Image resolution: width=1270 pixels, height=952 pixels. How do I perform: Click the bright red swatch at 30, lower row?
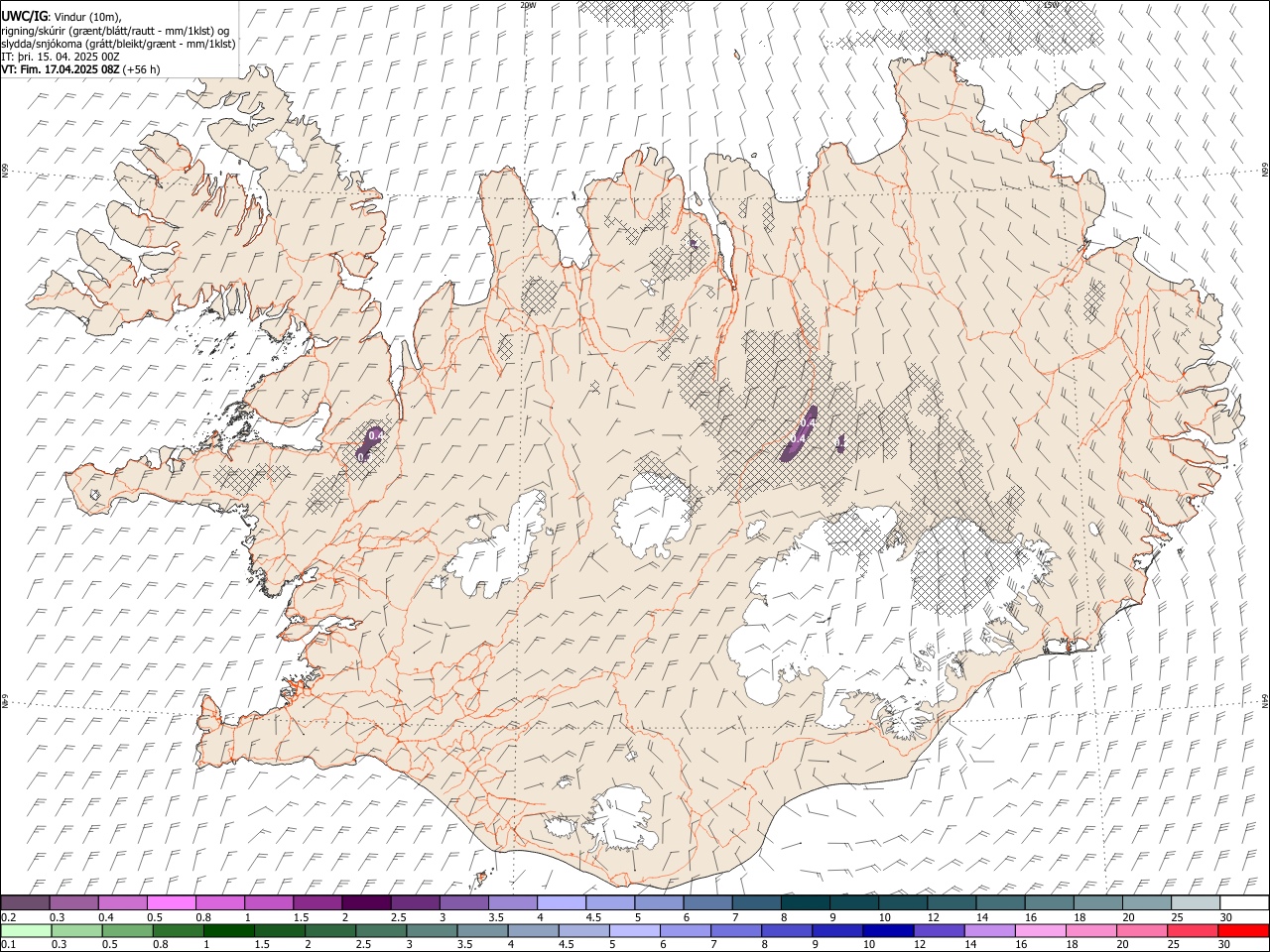click(1242, 930)
